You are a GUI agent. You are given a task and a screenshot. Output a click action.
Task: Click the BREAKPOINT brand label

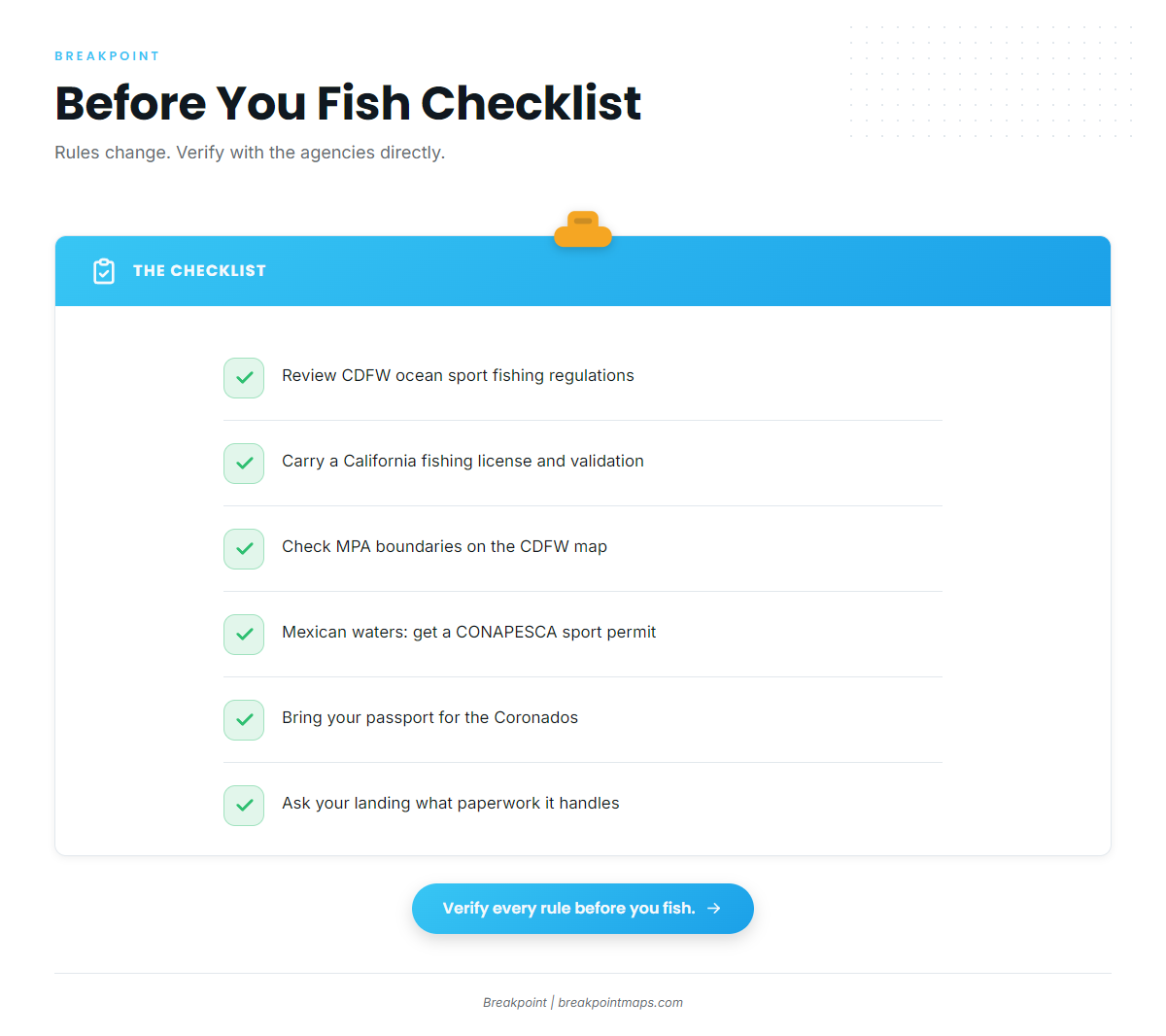(107, 56)
